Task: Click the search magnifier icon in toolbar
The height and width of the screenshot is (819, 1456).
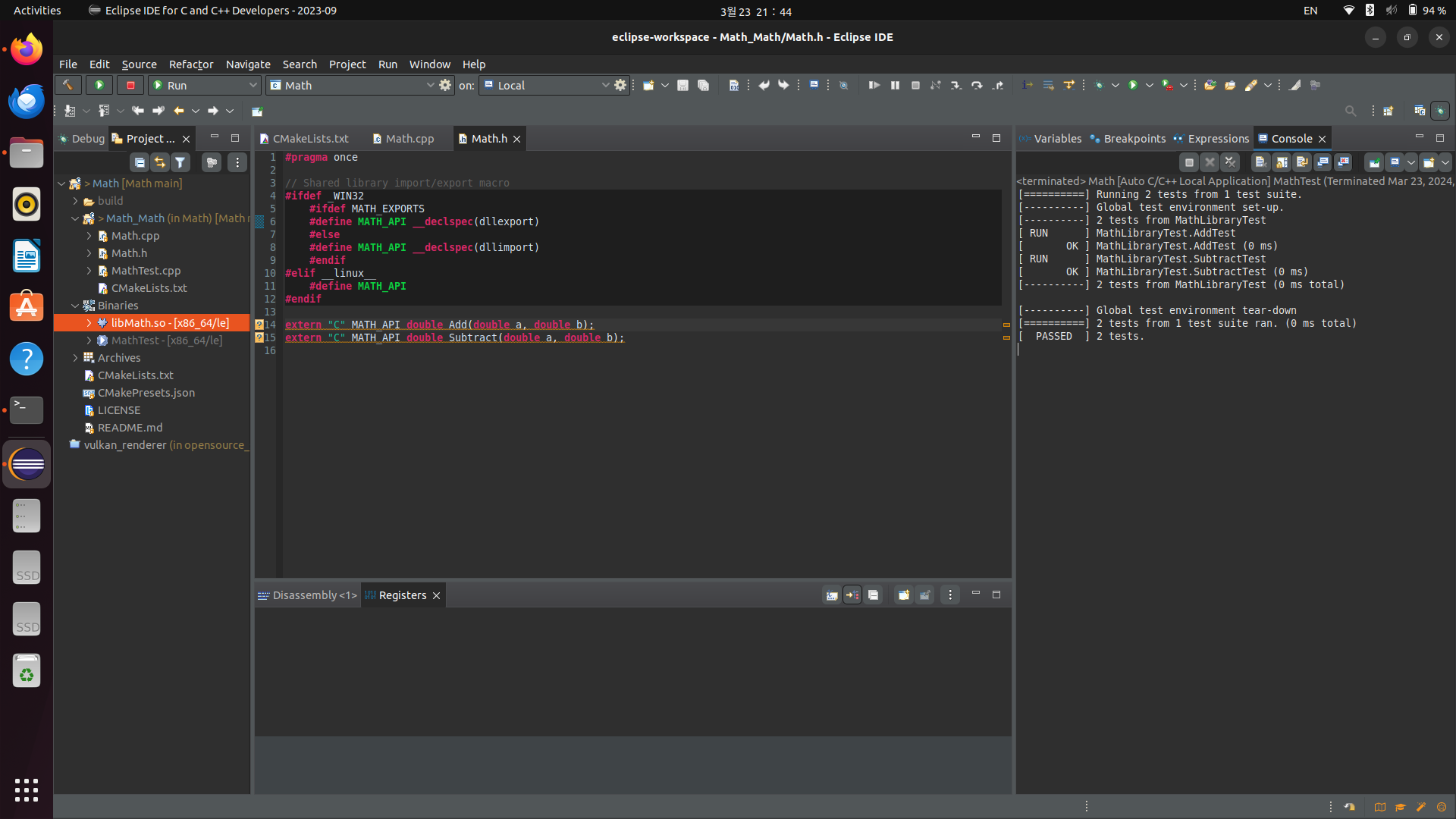Action: (x=1351, y=111)
